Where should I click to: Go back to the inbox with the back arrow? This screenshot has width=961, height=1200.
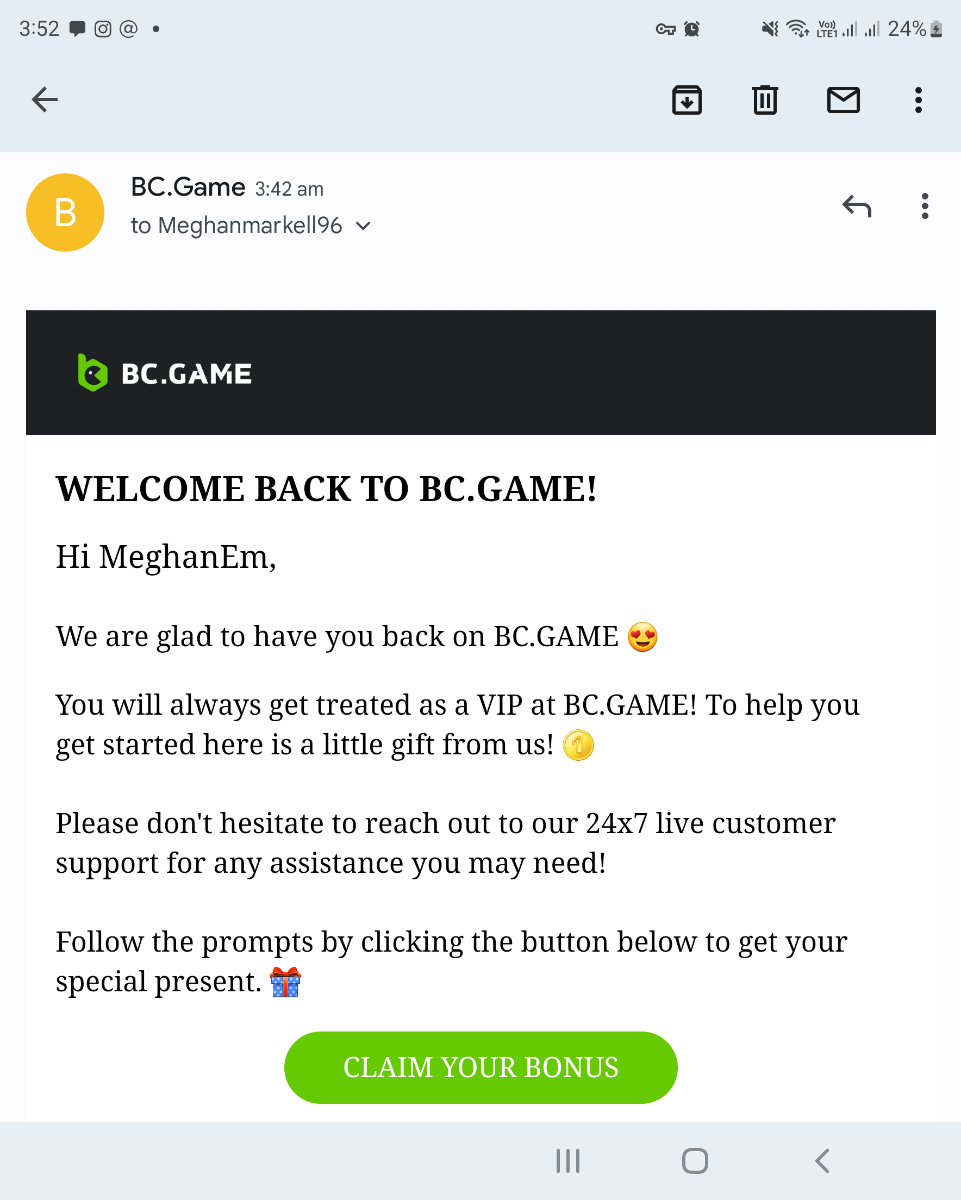click(x=45, y=99)
